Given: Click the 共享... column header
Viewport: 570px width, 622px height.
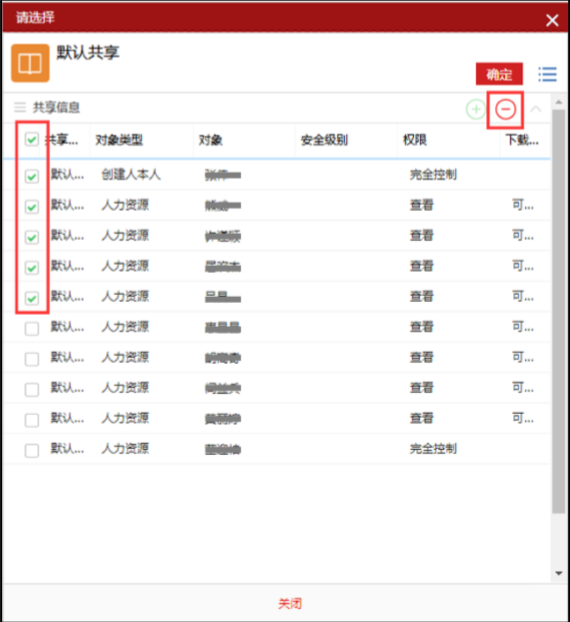Looking at the screenshot, I should tap(61, 140).
